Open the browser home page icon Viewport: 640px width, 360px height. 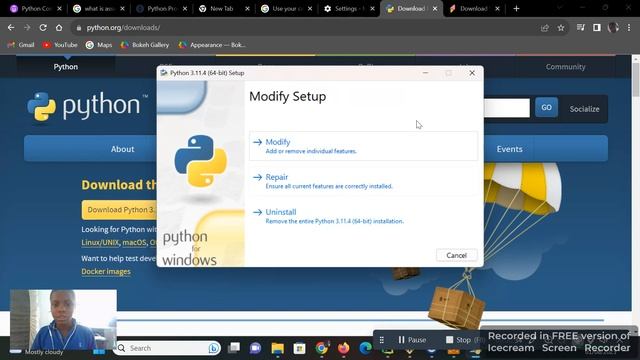59,27
